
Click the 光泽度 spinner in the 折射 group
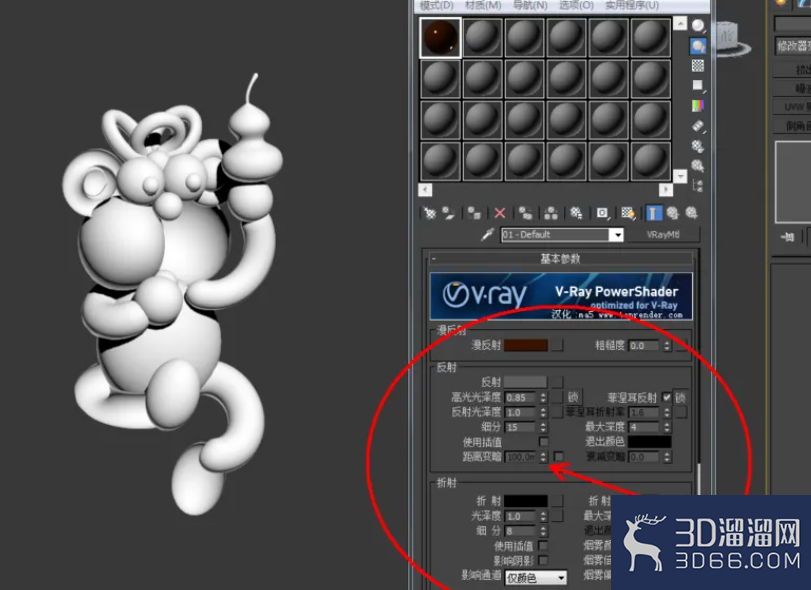[543, 516]
